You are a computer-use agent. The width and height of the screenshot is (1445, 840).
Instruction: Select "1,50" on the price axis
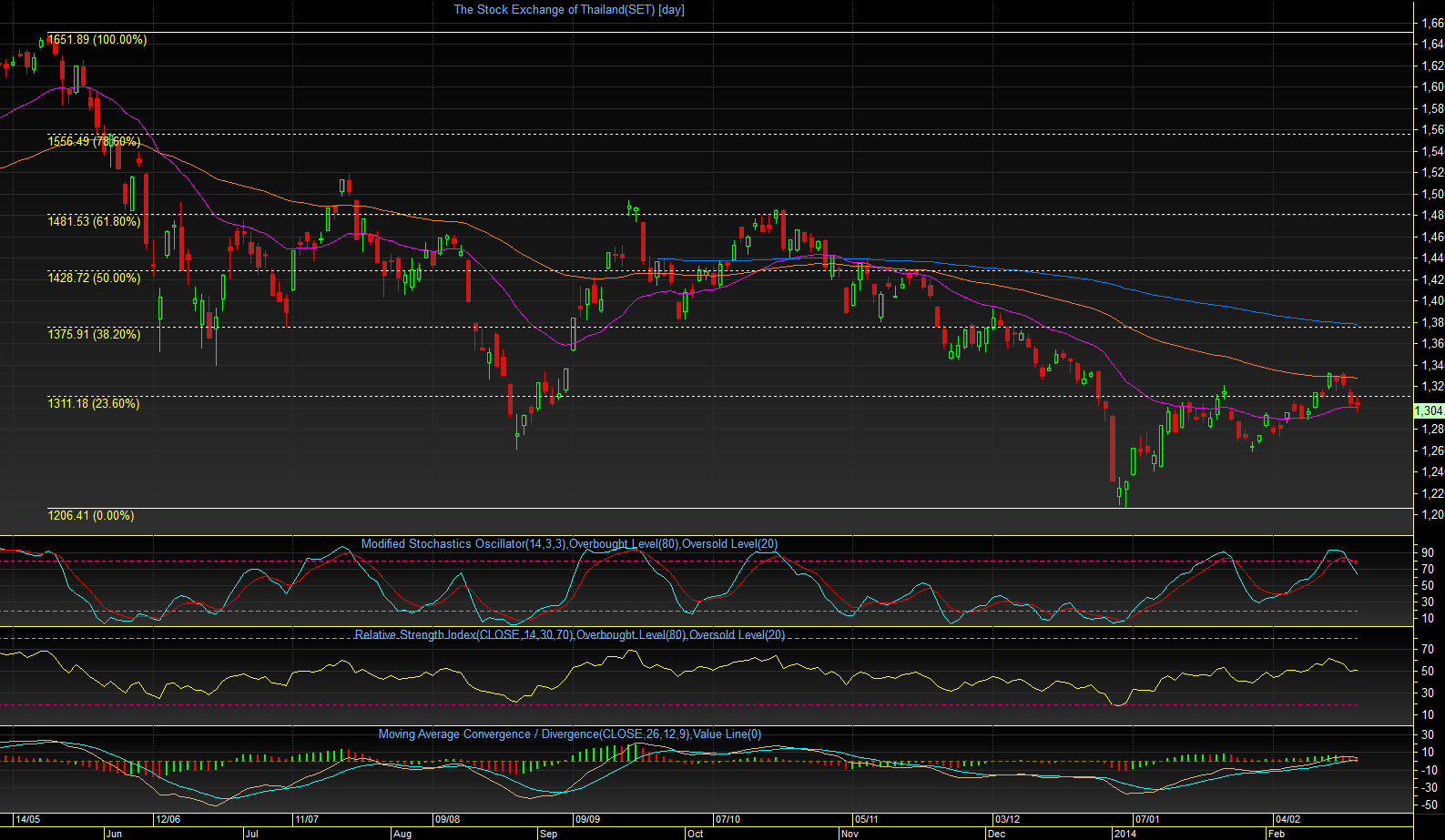(1432, 194)
